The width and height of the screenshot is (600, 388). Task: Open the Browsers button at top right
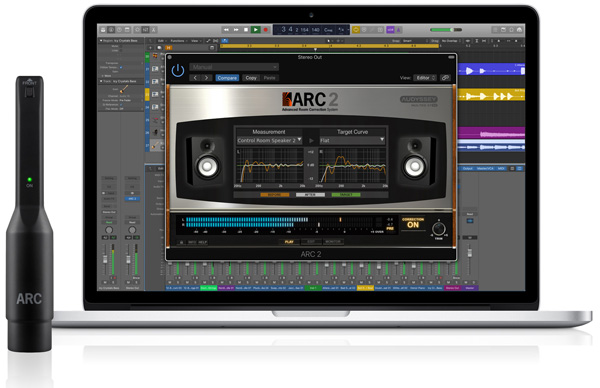coord(519,30)
